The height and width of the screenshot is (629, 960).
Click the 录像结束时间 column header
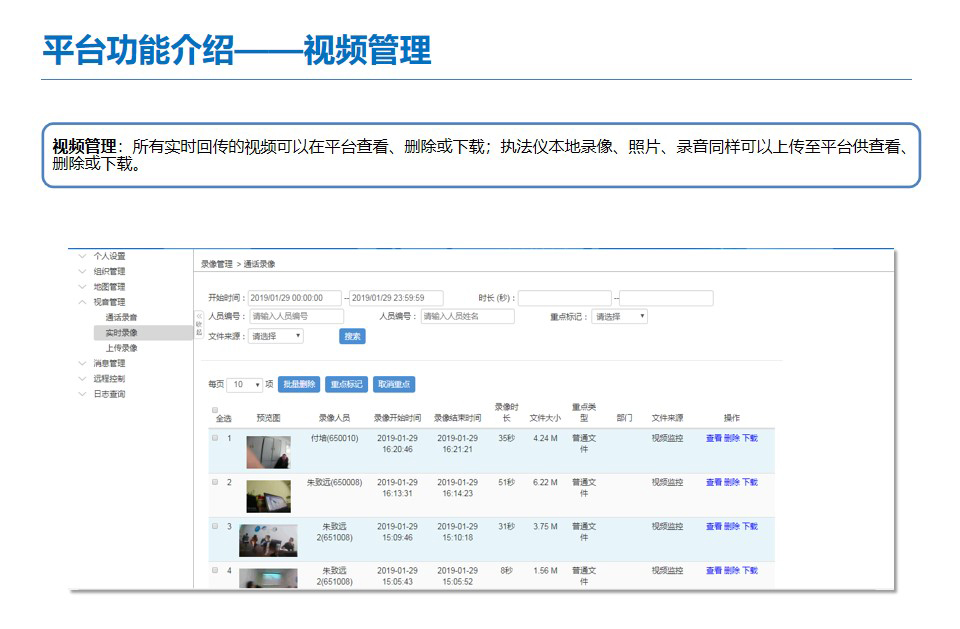point(457,418)
